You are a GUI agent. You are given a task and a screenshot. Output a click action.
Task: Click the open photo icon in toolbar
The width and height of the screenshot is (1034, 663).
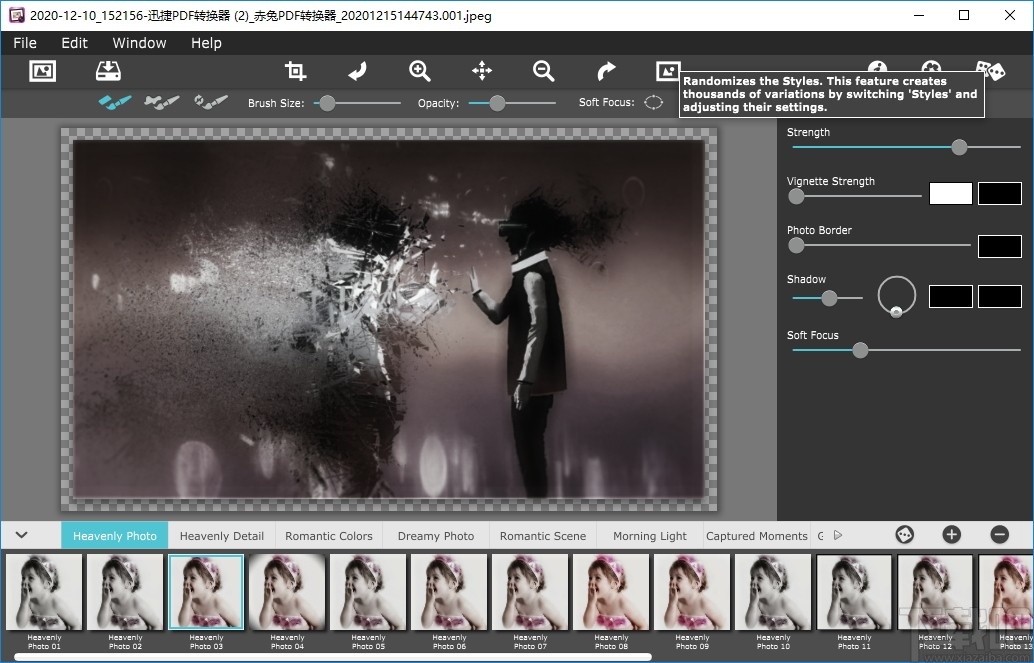pyautogui.click(x=42, y=71)
